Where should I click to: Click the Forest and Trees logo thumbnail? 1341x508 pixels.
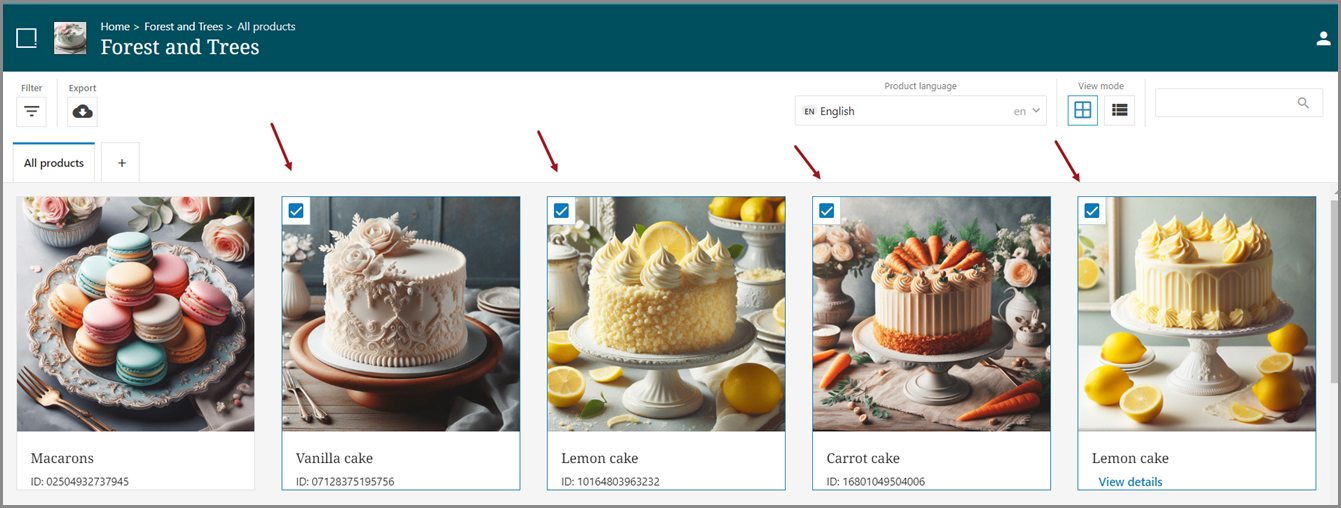click(70, 38)
